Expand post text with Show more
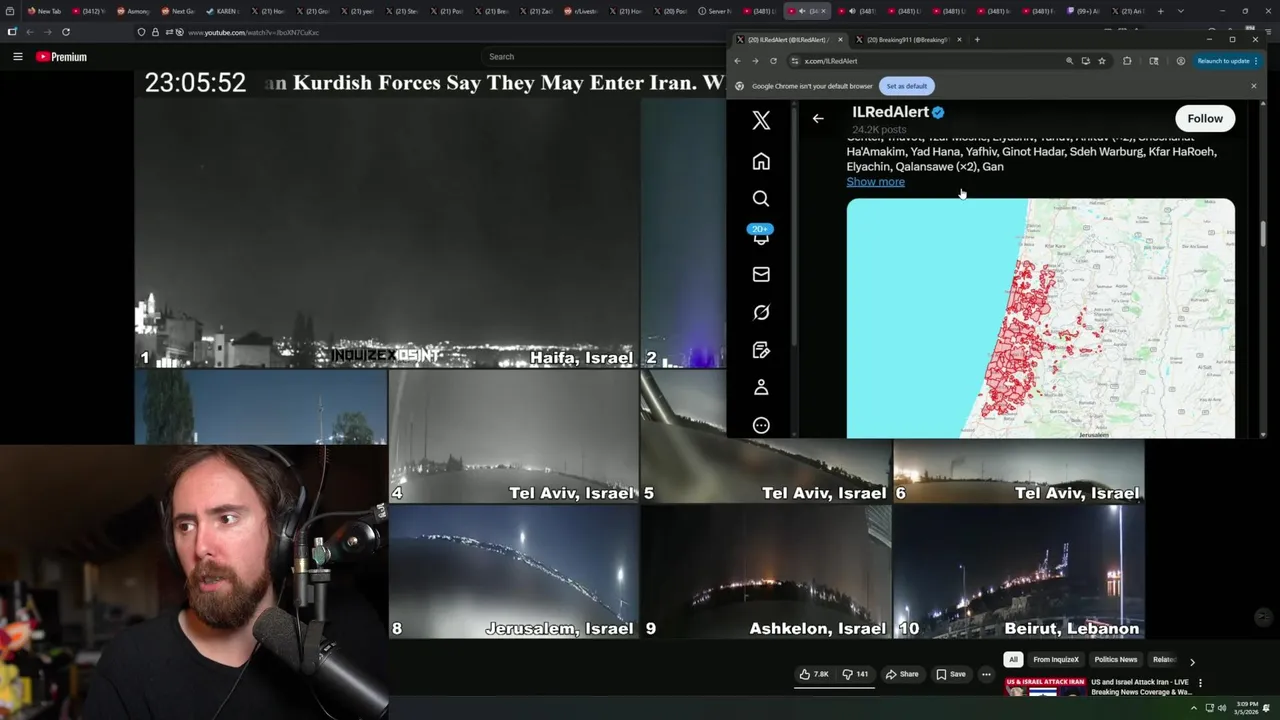Image resolution: width=1280 pixels, height=720 pixels. tap(875, 182)
